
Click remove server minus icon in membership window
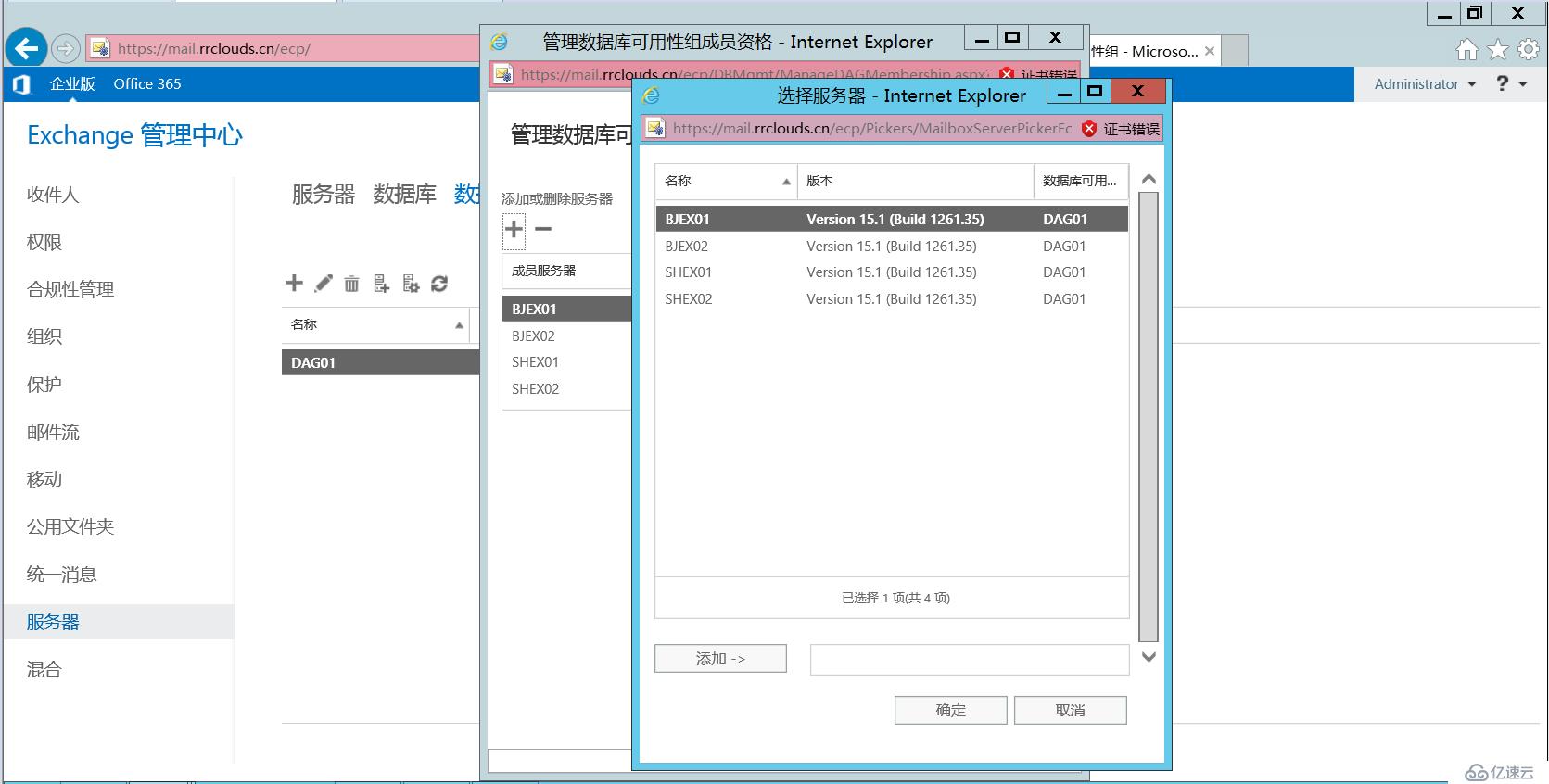pos(543,229)
